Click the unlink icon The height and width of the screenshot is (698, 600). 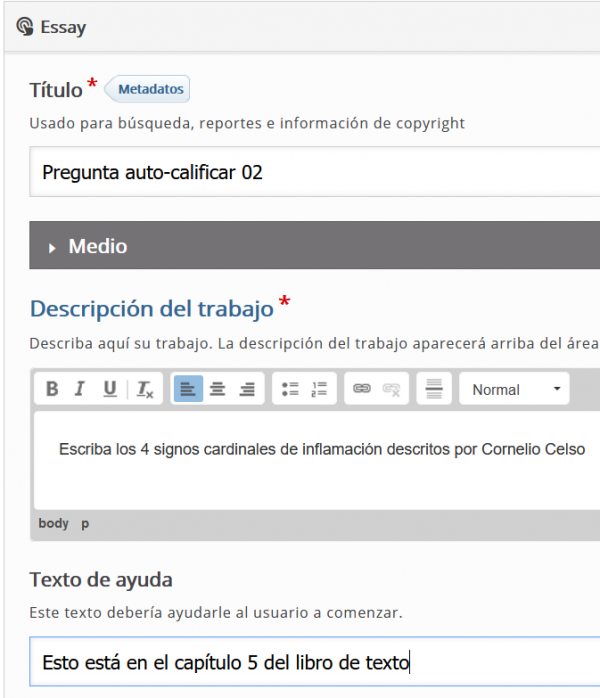[392, 389]
